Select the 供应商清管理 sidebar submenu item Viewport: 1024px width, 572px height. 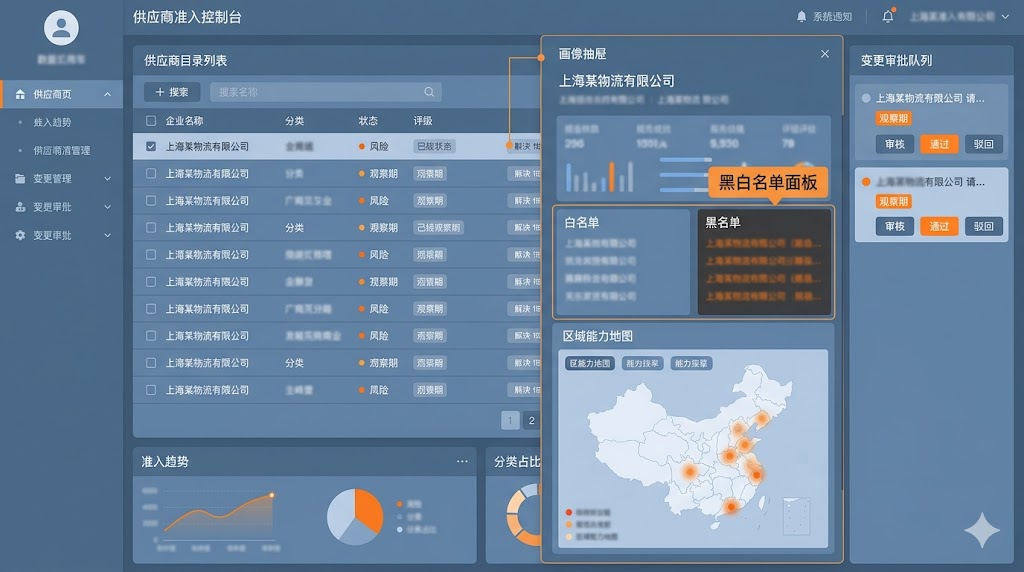62,150
